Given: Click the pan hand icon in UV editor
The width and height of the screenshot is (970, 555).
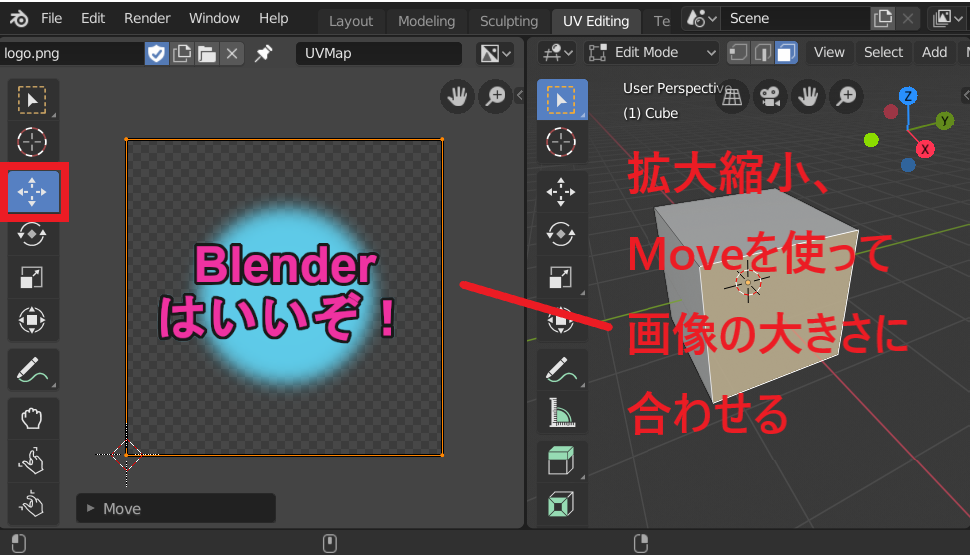Looking at the screenshot, I should tap(457, 97).
